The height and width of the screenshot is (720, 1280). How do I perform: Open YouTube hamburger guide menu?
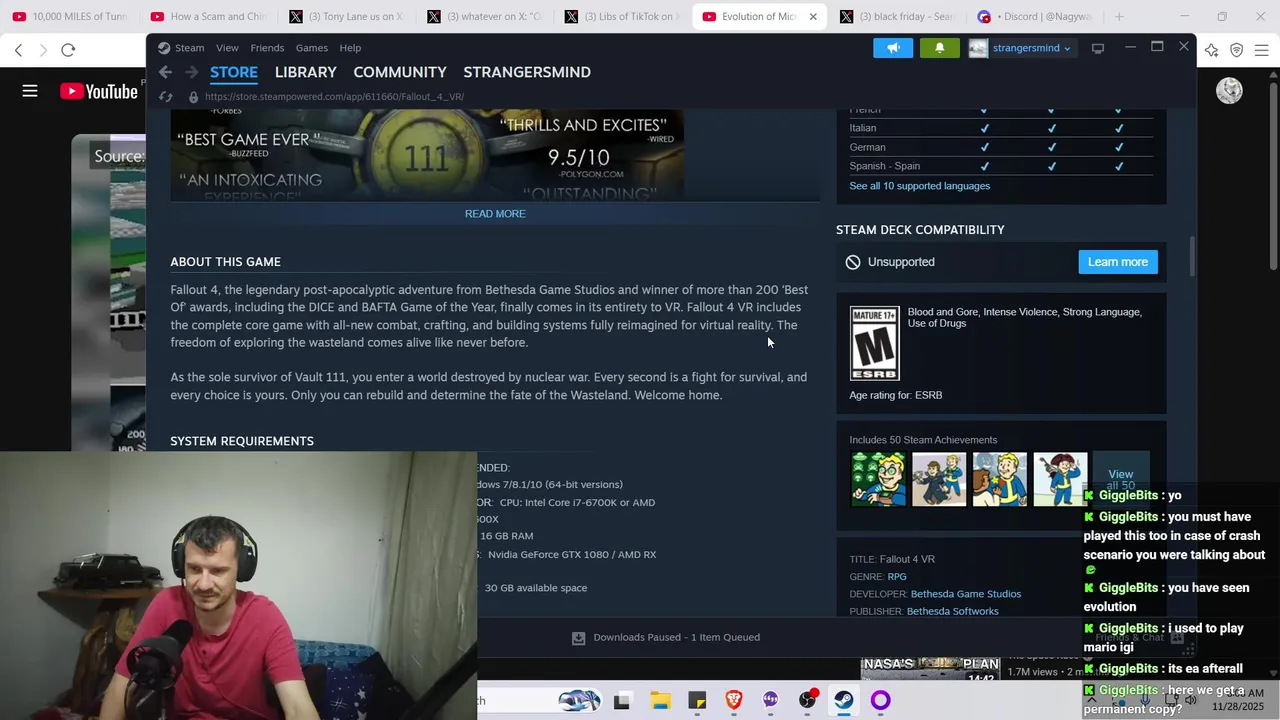point(30,91)
